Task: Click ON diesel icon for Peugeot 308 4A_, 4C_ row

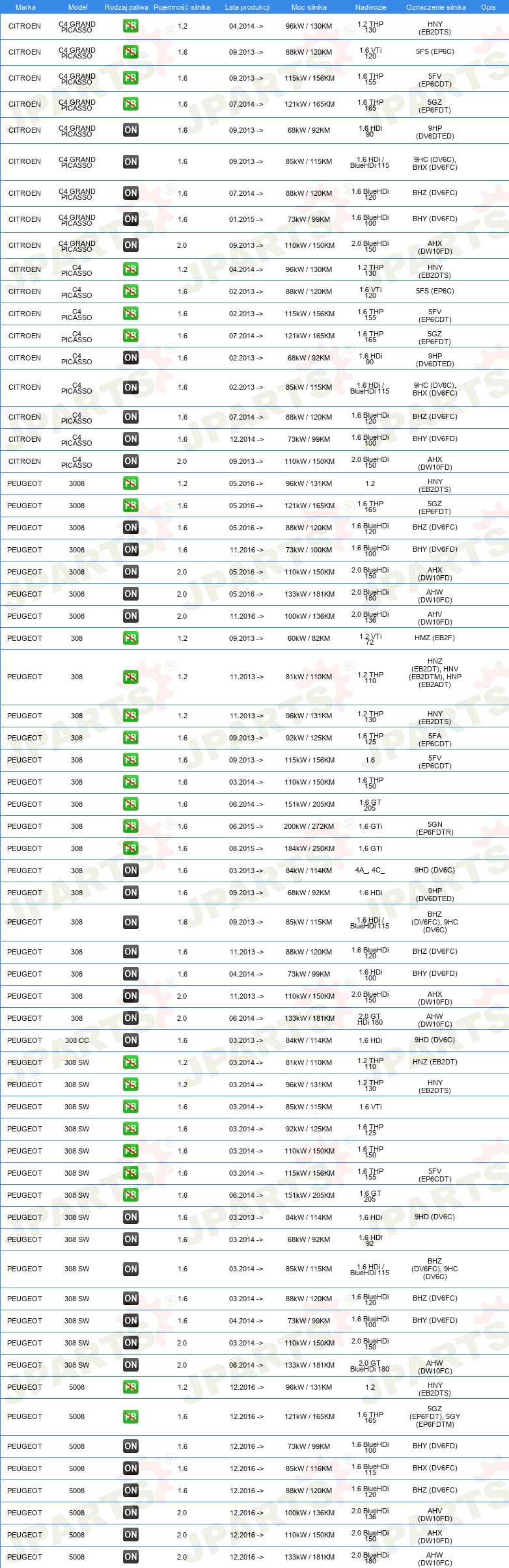Action: pyautogui.click(x=131, y=871)
